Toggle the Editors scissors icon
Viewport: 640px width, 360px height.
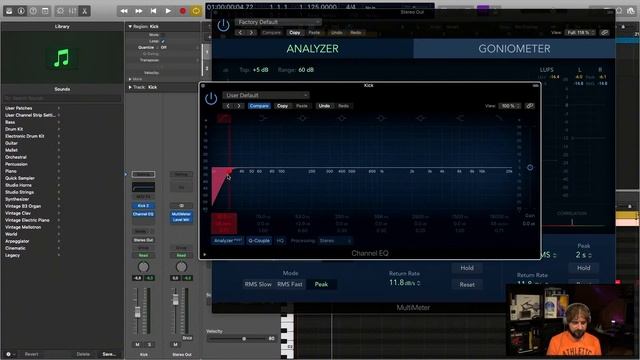click(x=84, y=11)
